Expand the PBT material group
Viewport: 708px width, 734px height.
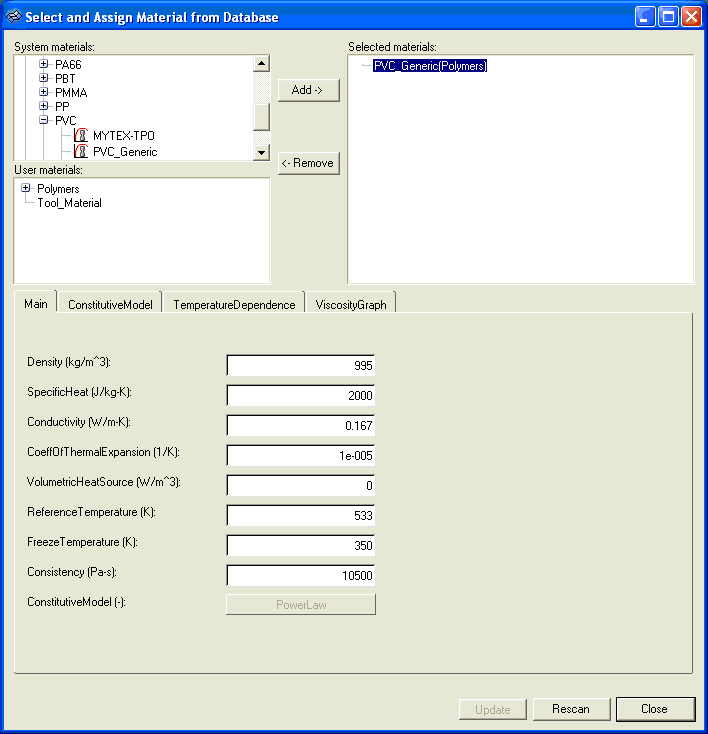(44, 78)
